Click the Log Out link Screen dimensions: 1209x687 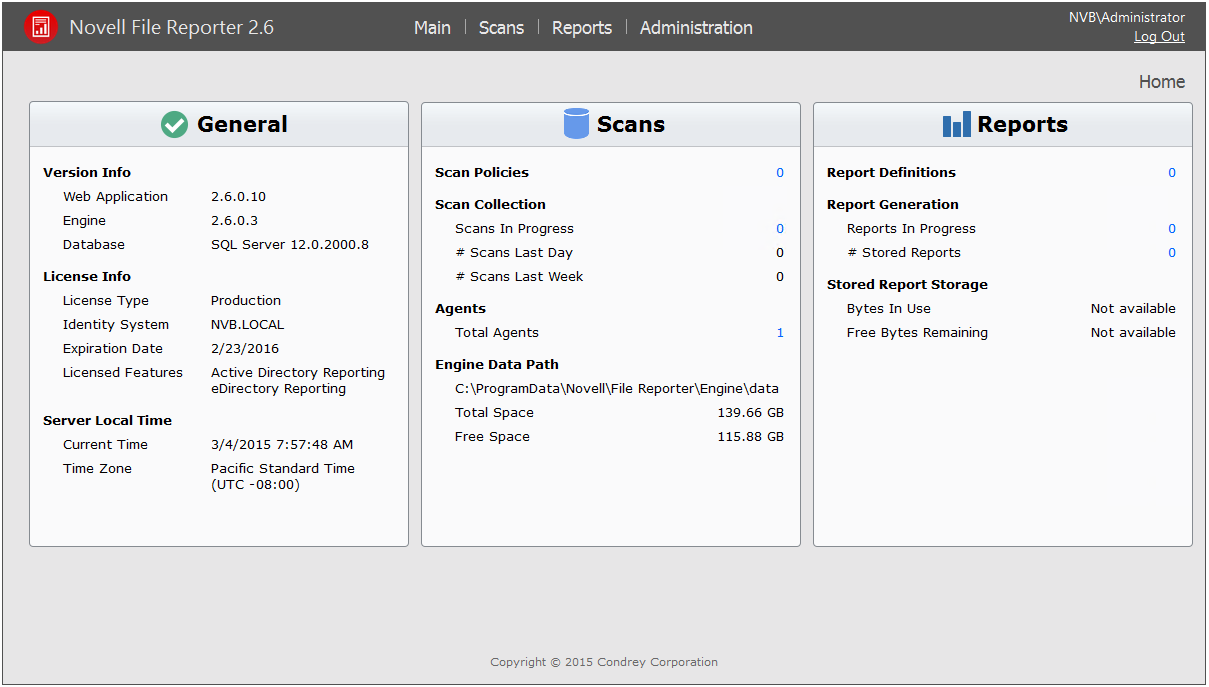(1159, 37)
